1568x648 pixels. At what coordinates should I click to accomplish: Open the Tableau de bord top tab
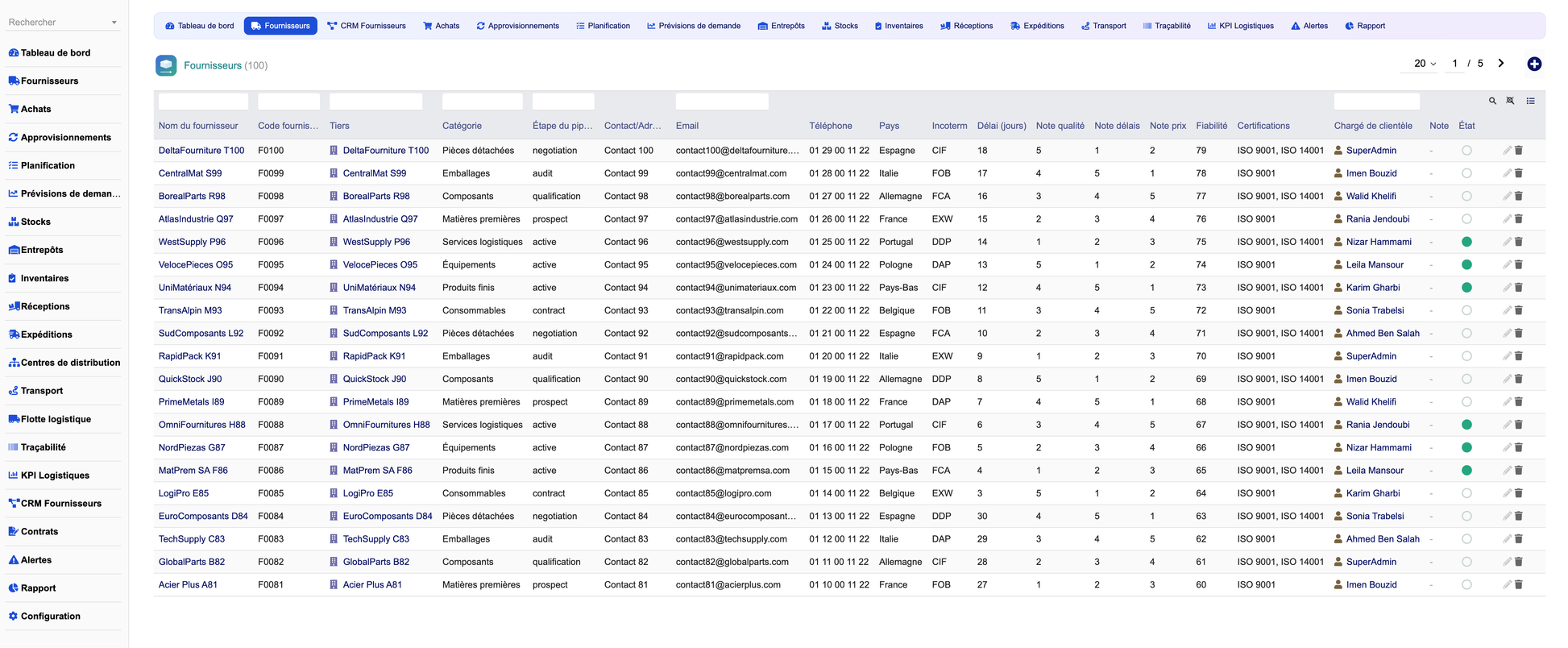200,26
